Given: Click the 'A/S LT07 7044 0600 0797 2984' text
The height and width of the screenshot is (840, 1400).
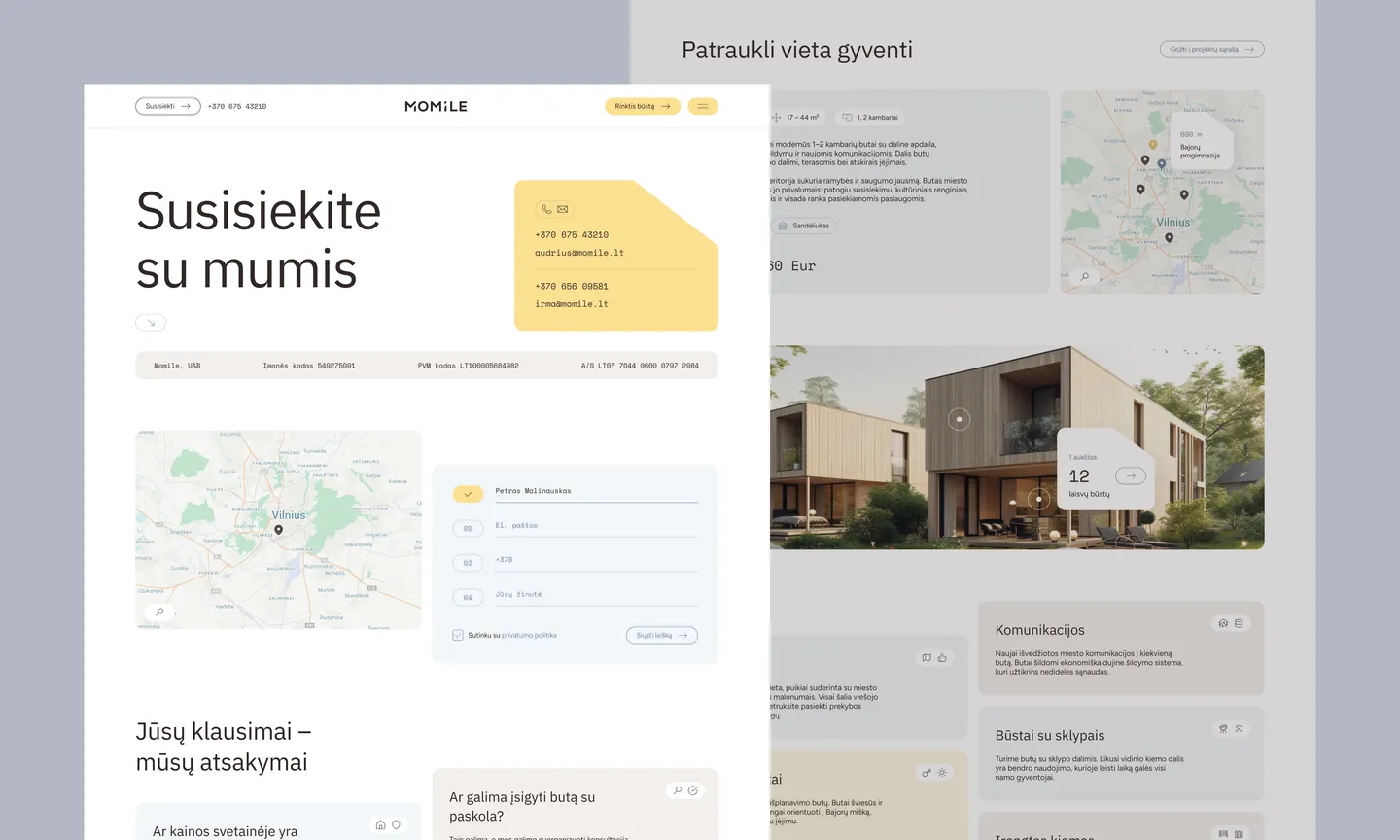Looking at the screenshot, I should pos(640,366).
